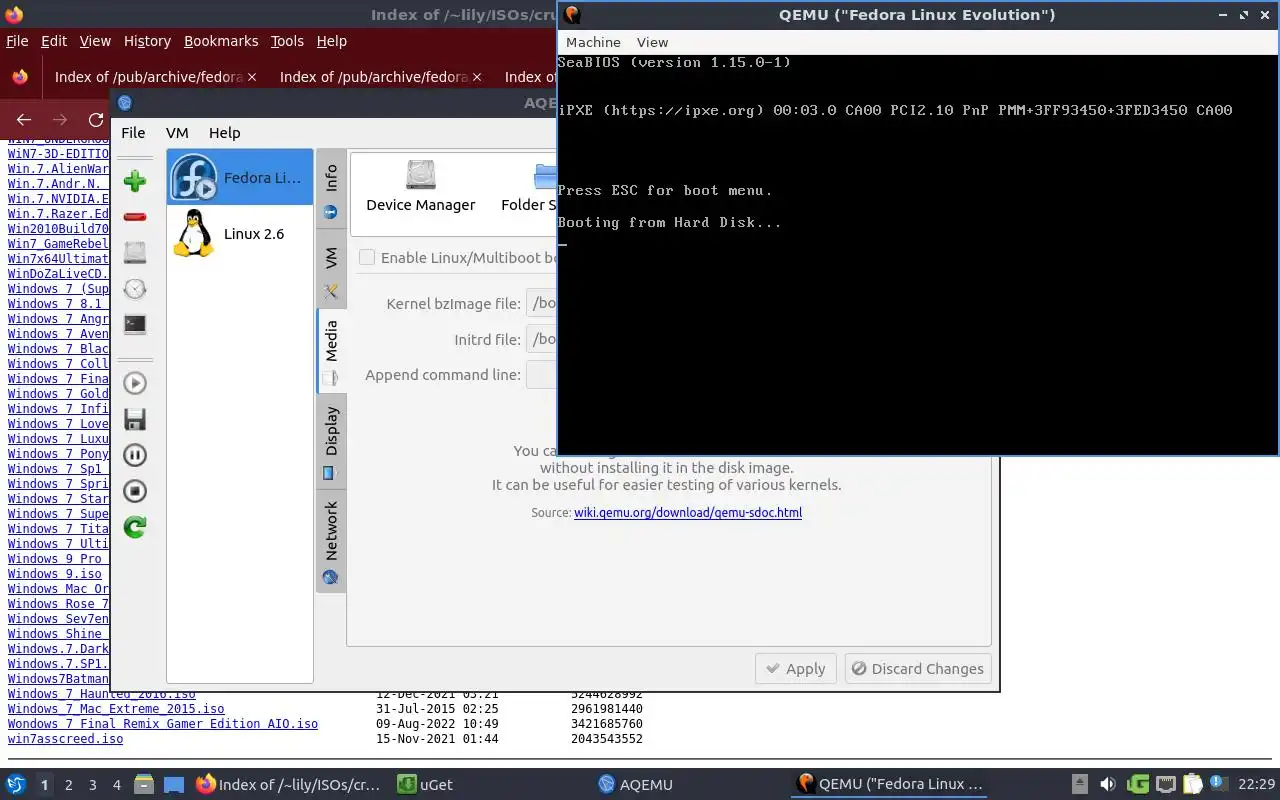Open the file manager from the taskbar
Viewport: 1280px width, 800px height.
(x=143, y=785)
